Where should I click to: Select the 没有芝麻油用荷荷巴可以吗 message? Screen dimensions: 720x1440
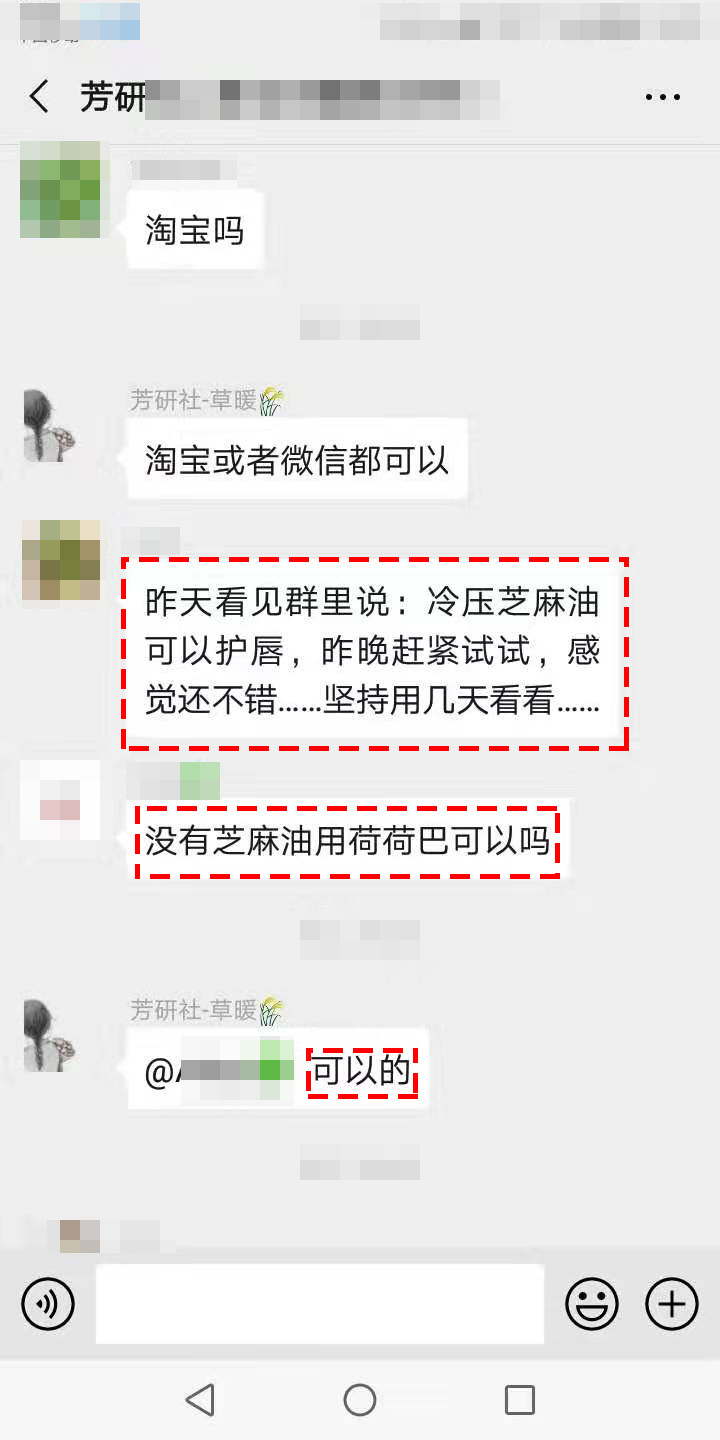tap(347, 841)
